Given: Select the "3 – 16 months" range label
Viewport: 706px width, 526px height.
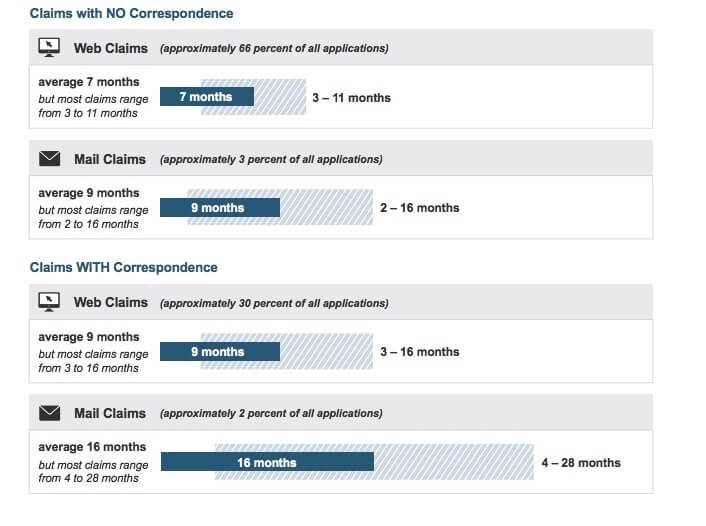Looking at the screenshot, I should [x=419, y=352].
